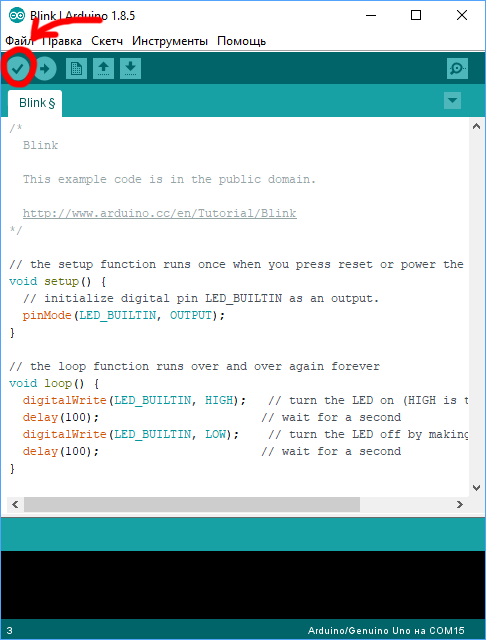Viewport: 486px width, 640px height.
Task: Click 'This example code is in the public domain' comment
Action: click(169, 179)
